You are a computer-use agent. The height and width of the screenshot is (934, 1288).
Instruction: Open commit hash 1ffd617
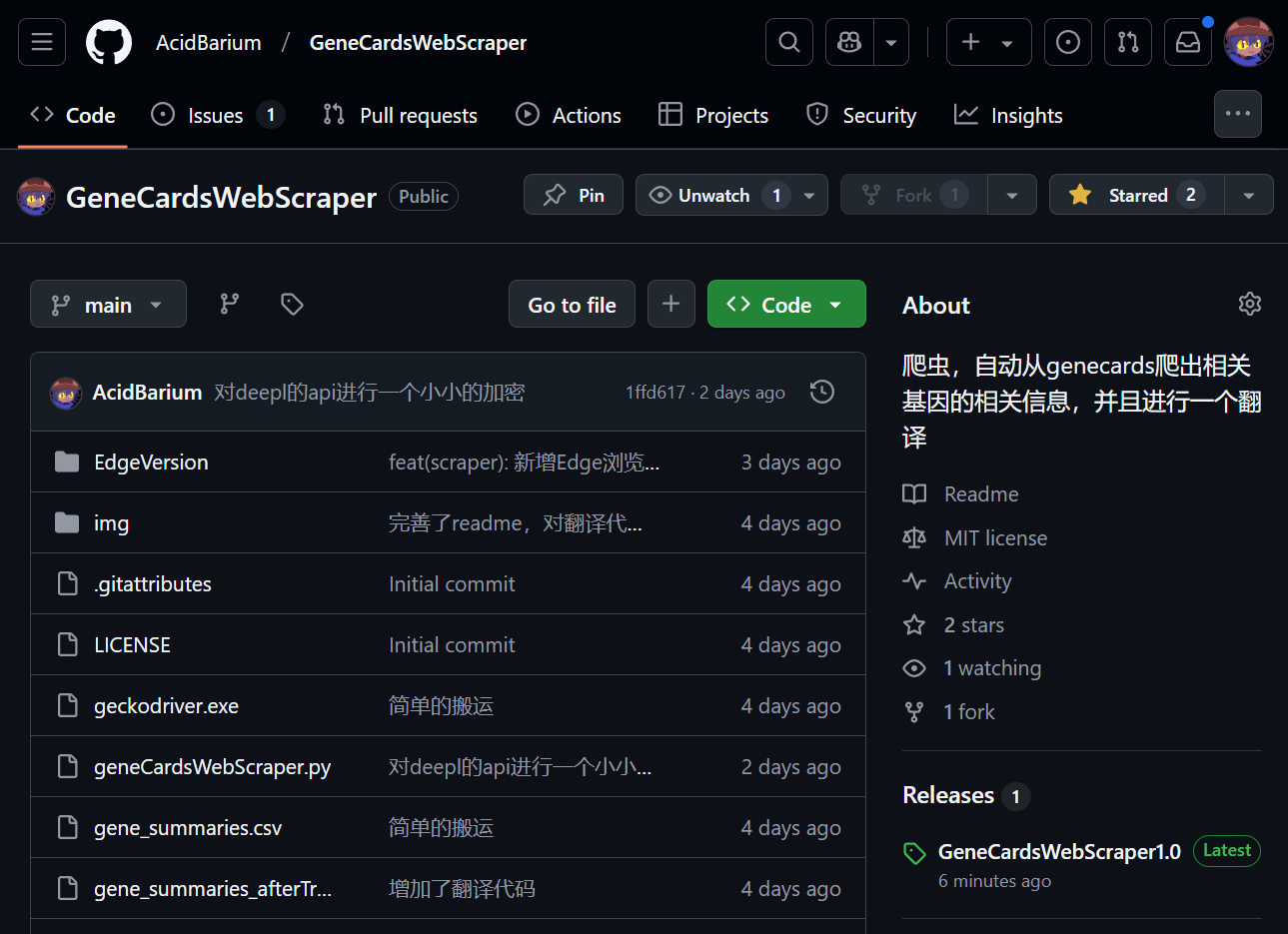[x=655, y=393]
